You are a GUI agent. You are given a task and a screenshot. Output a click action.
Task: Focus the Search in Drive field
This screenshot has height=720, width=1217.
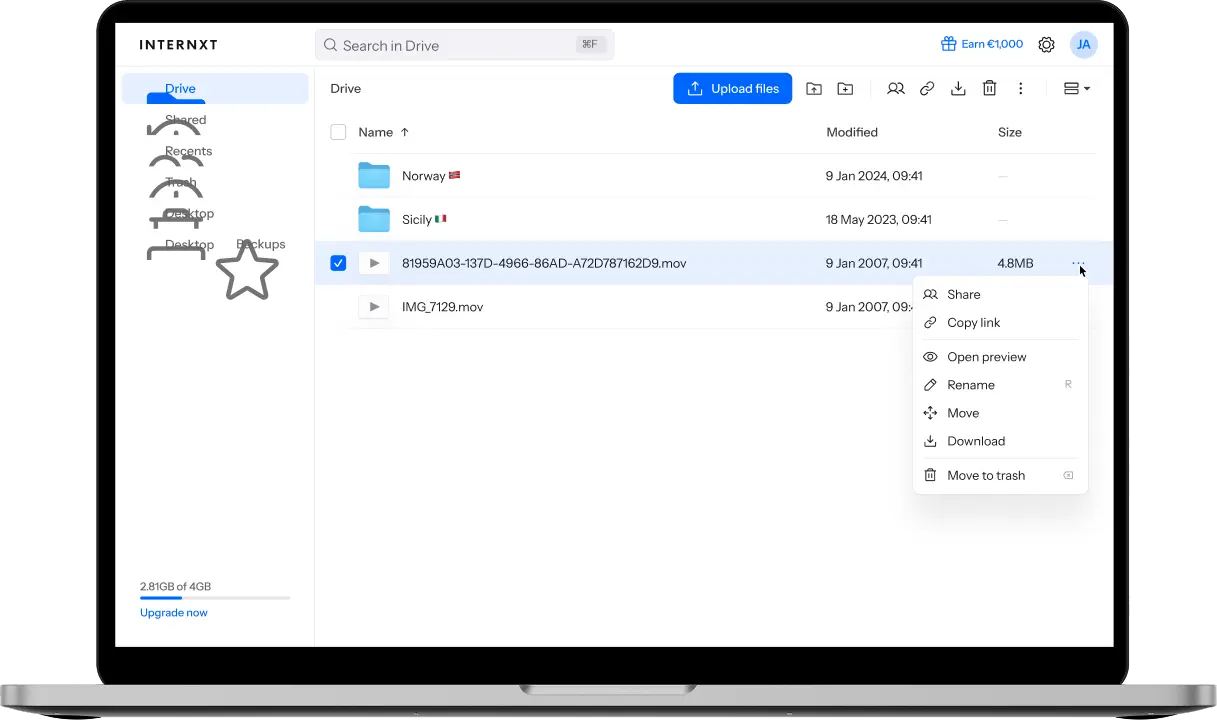pyautogui.click(x=464, y=45)
